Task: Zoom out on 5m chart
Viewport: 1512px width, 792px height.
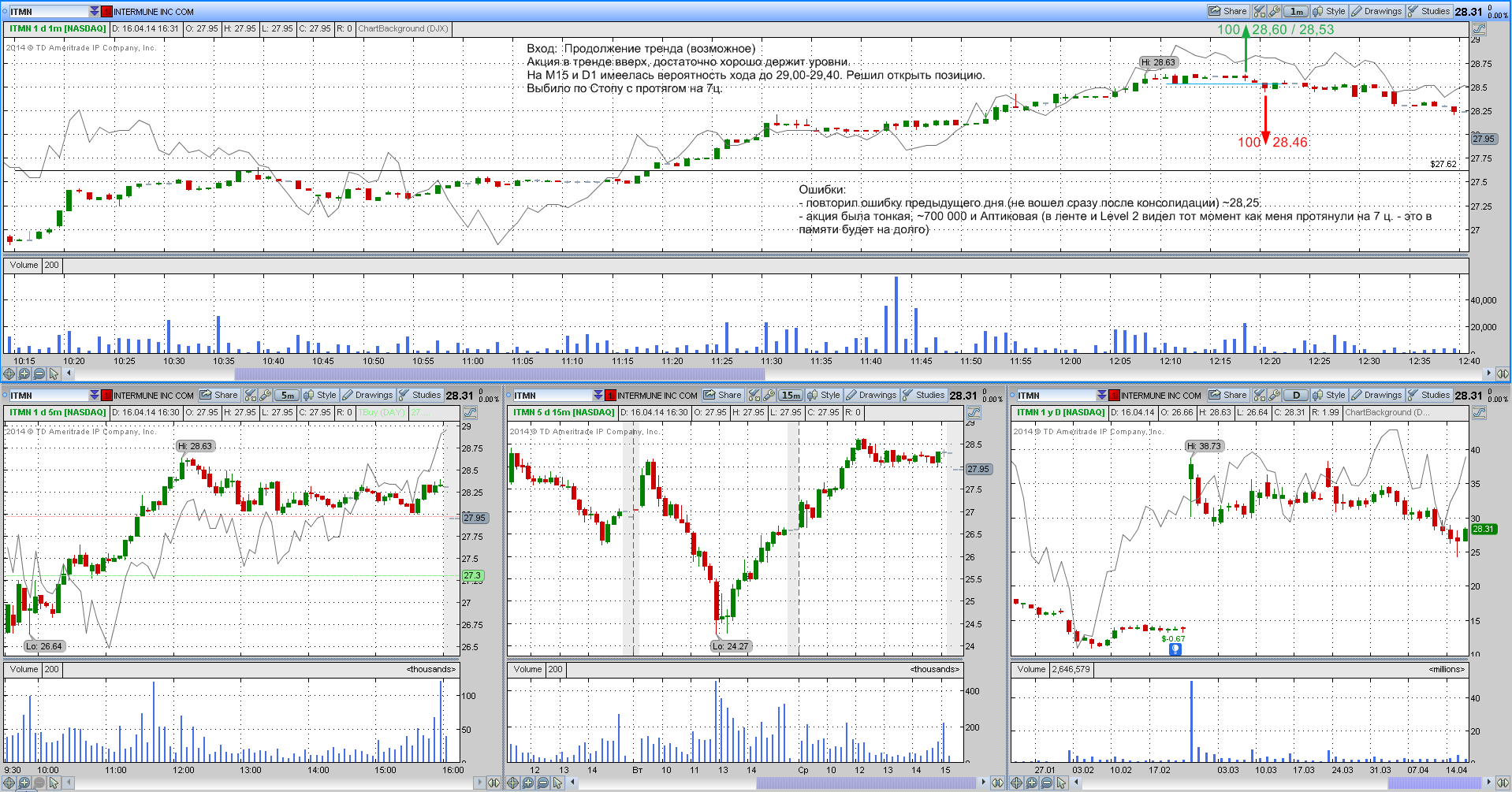Action: 39,783
